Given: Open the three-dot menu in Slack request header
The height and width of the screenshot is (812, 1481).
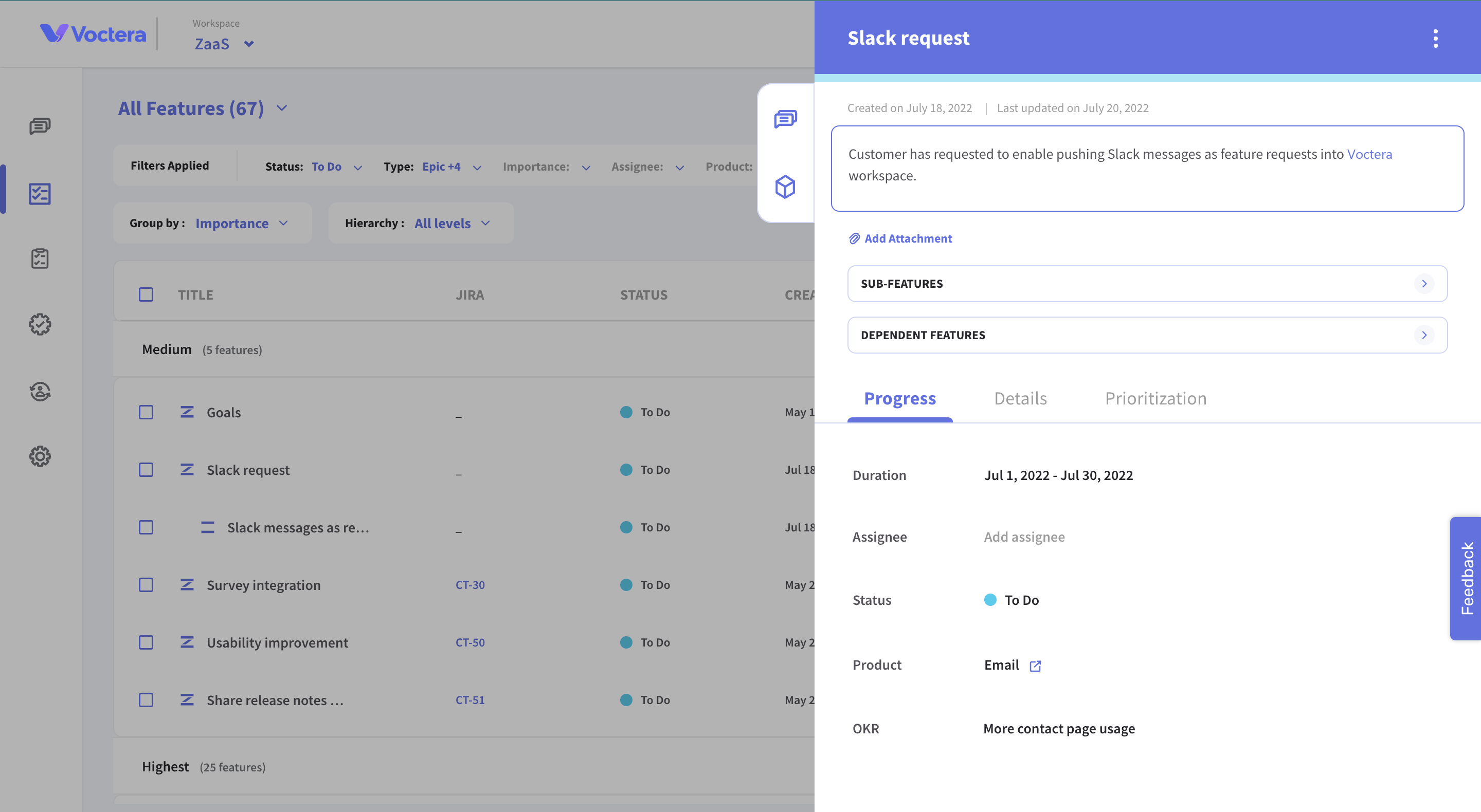Looking at the screenshot, I should tap(1435, 39).
